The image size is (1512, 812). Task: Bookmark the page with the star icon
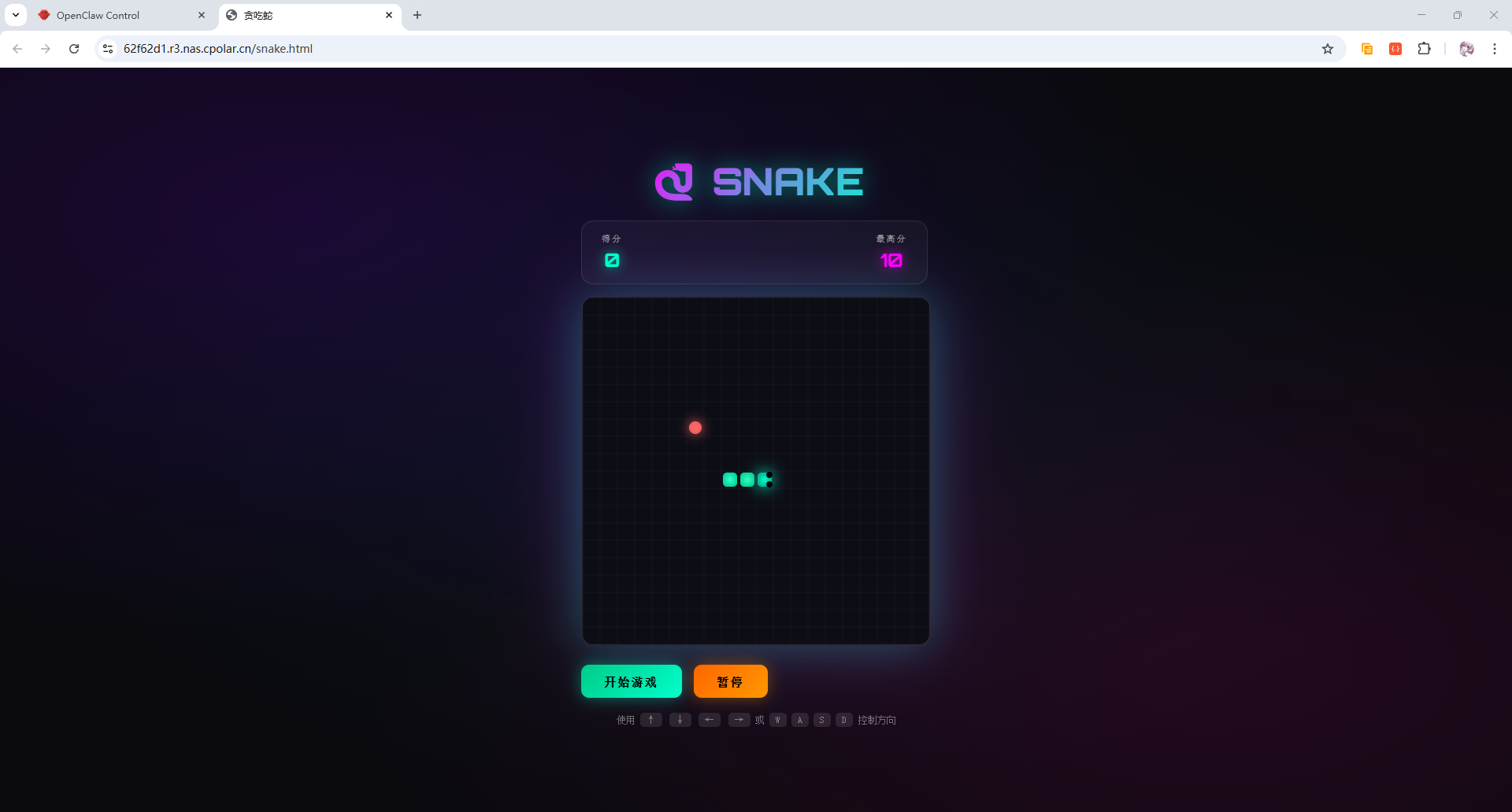1328,49
